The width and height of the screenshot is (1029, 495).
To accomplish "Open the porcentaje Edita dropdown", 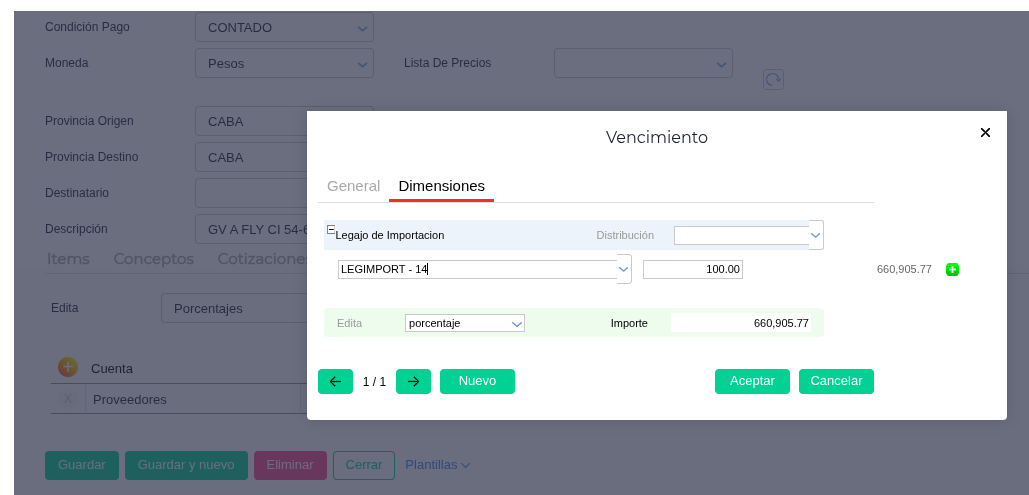I will point(517,323).
